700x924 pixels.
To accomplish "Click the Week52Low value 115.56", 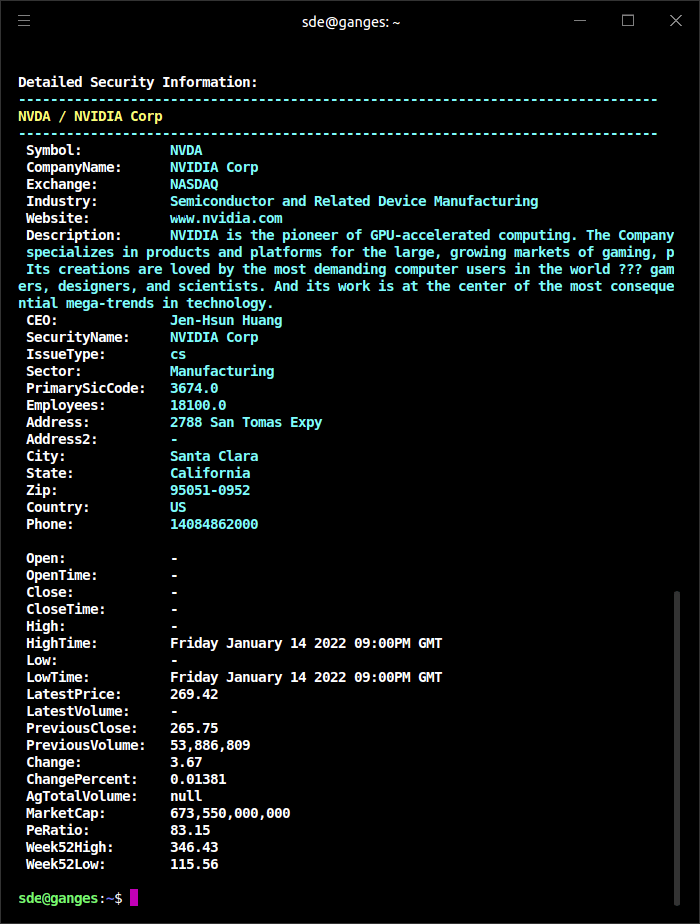I will pyautogui.click(x=194, y=864).
